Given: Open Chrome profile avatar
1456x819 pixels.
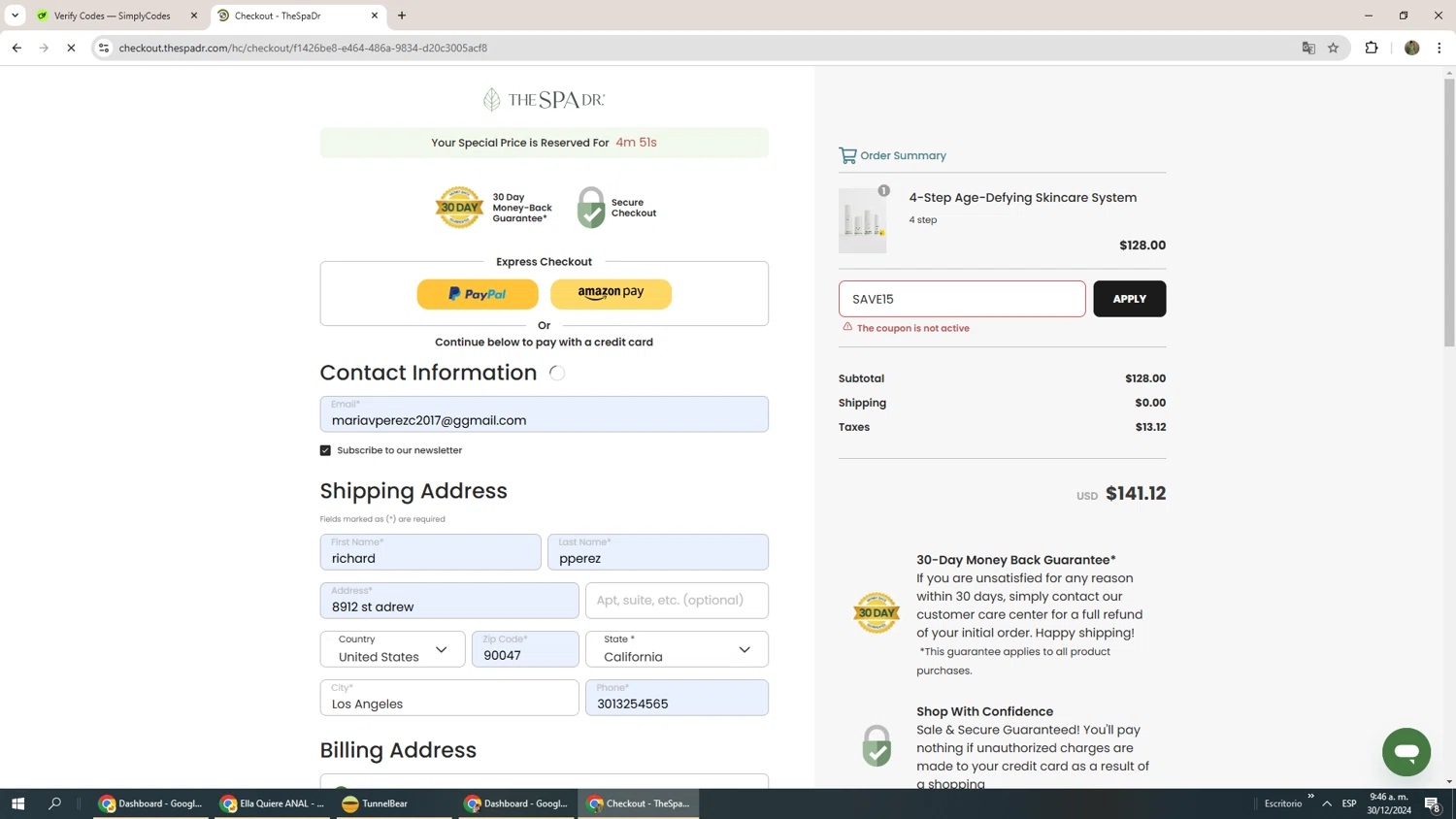Looking at the screenshot, I should coord(1412,48).
